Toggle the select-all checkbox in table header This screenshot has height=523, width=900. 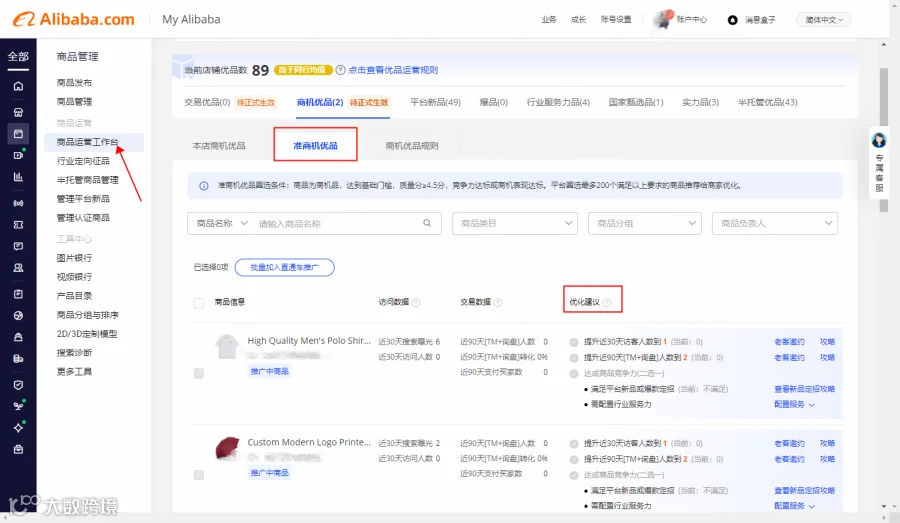click(199, 303)
